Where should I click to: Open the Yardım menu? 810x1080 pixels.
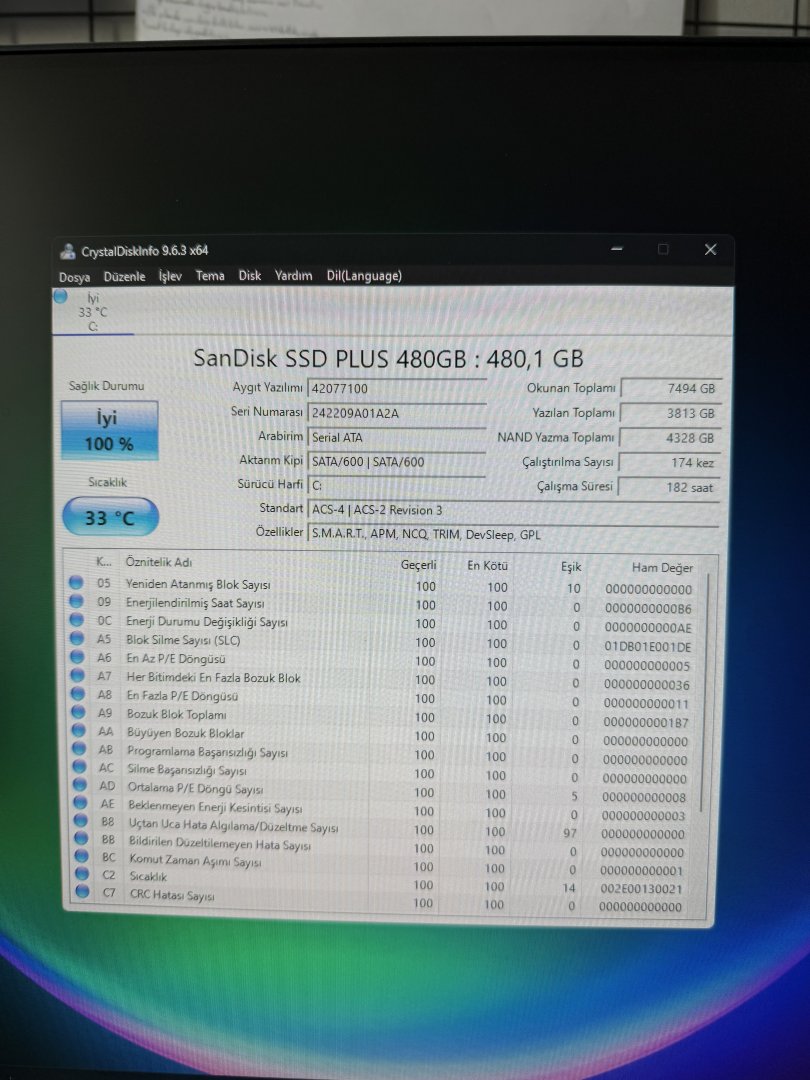pos(293,276)
